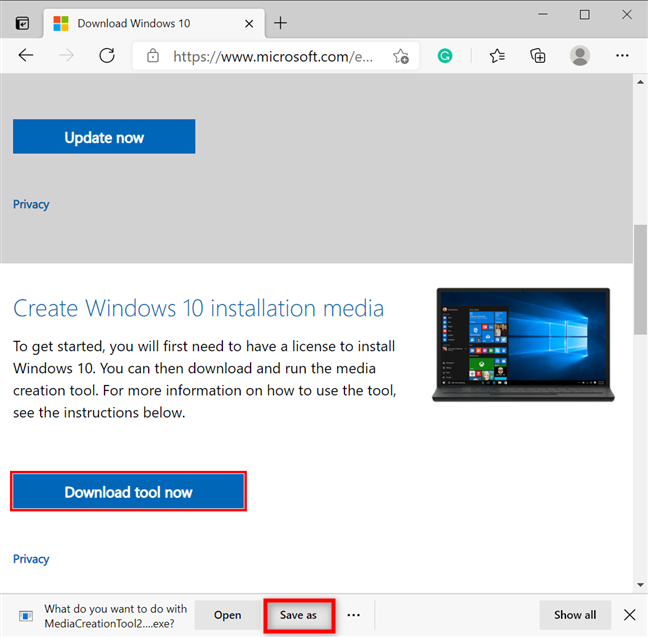
Task: Select the Download Windows 10 tab
Action: tap(154, 24)
